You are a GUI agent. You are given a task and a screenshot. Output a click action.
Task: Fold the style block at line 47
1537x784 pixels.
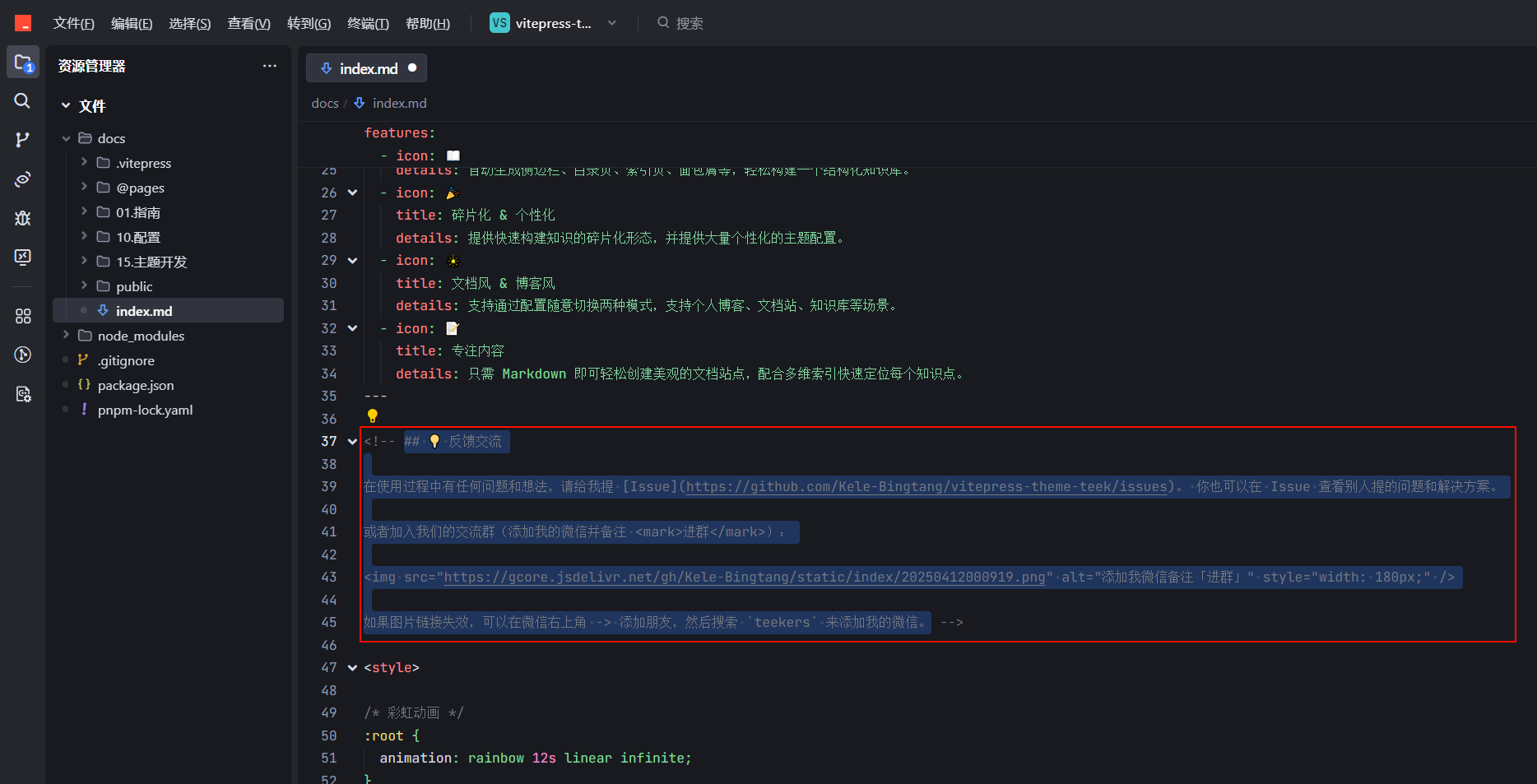(x=352, y=667)
